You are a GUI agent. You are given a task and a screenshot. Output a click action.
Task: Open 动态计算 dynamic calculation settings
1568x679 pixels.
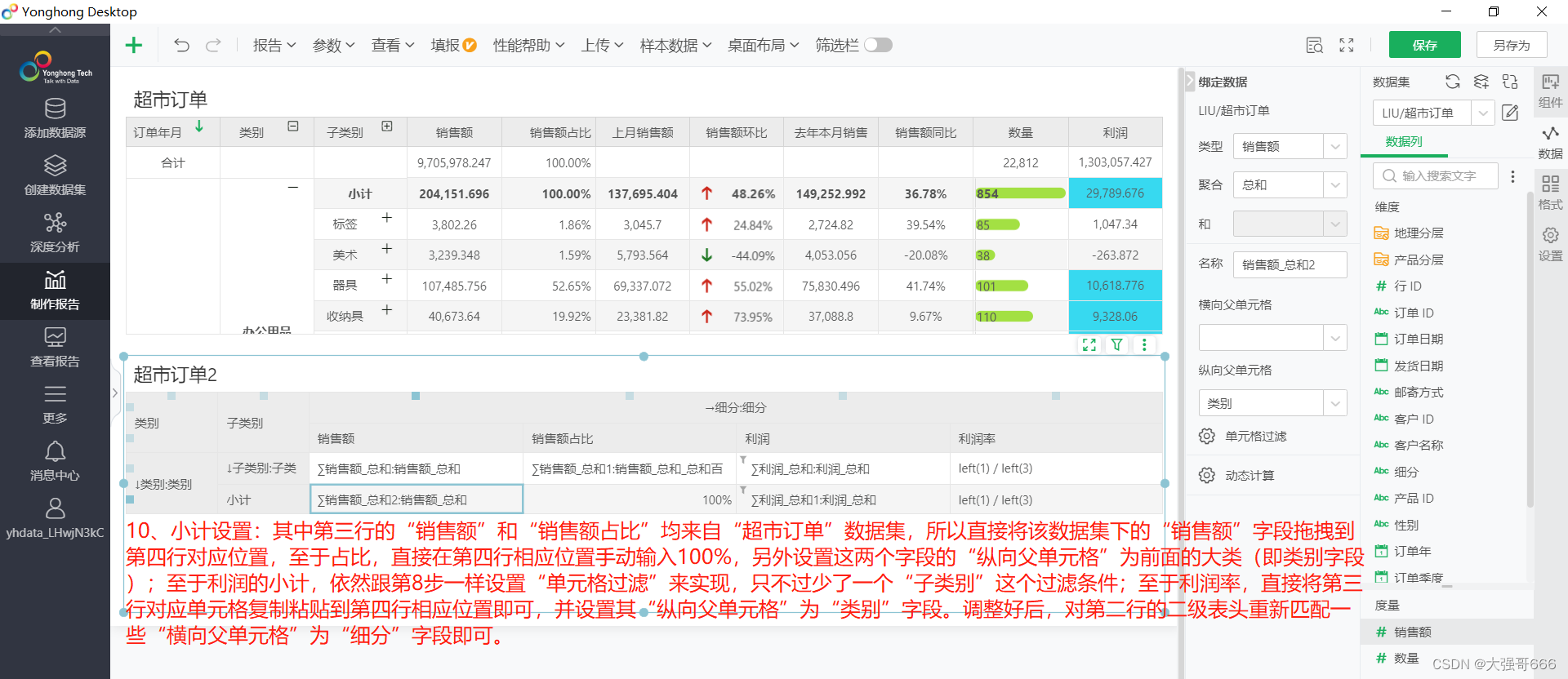tap(1236, 475)
